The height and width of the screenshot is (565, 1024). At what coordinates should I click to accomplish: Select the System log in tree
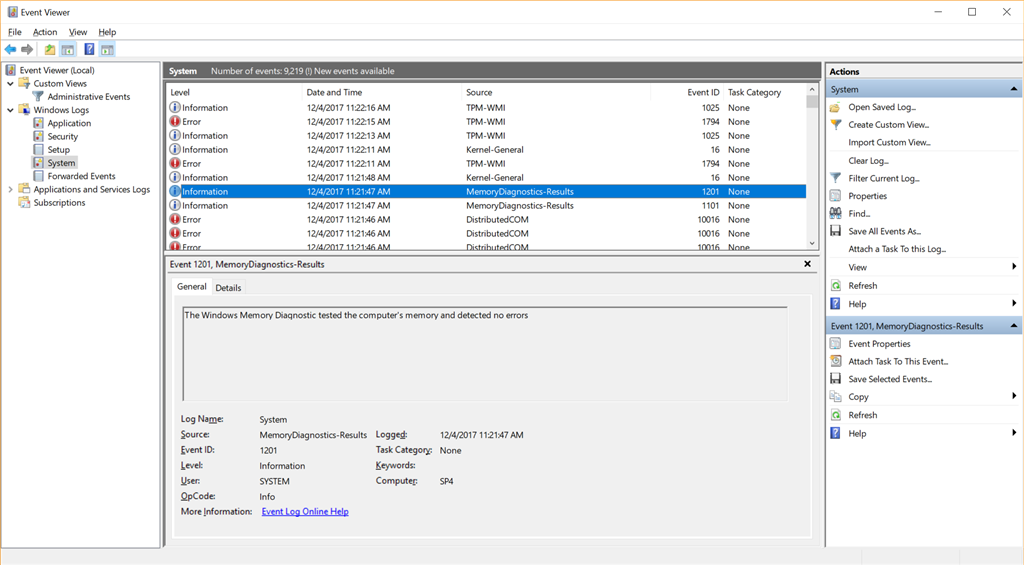tap(61, 163)
